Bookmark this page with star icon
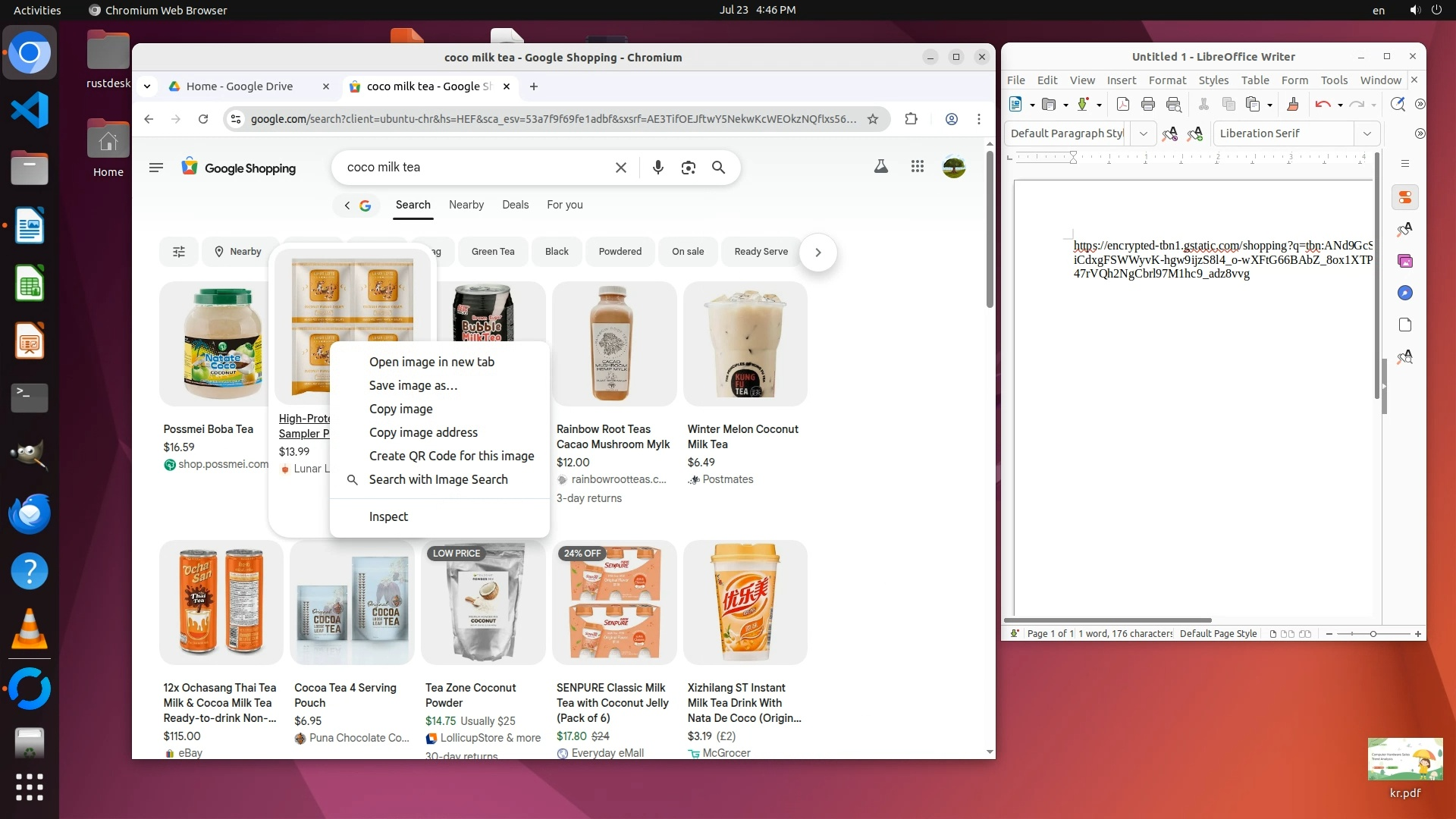The height and width of the screenshot is (819, 1456). click(x=873, y=119)
